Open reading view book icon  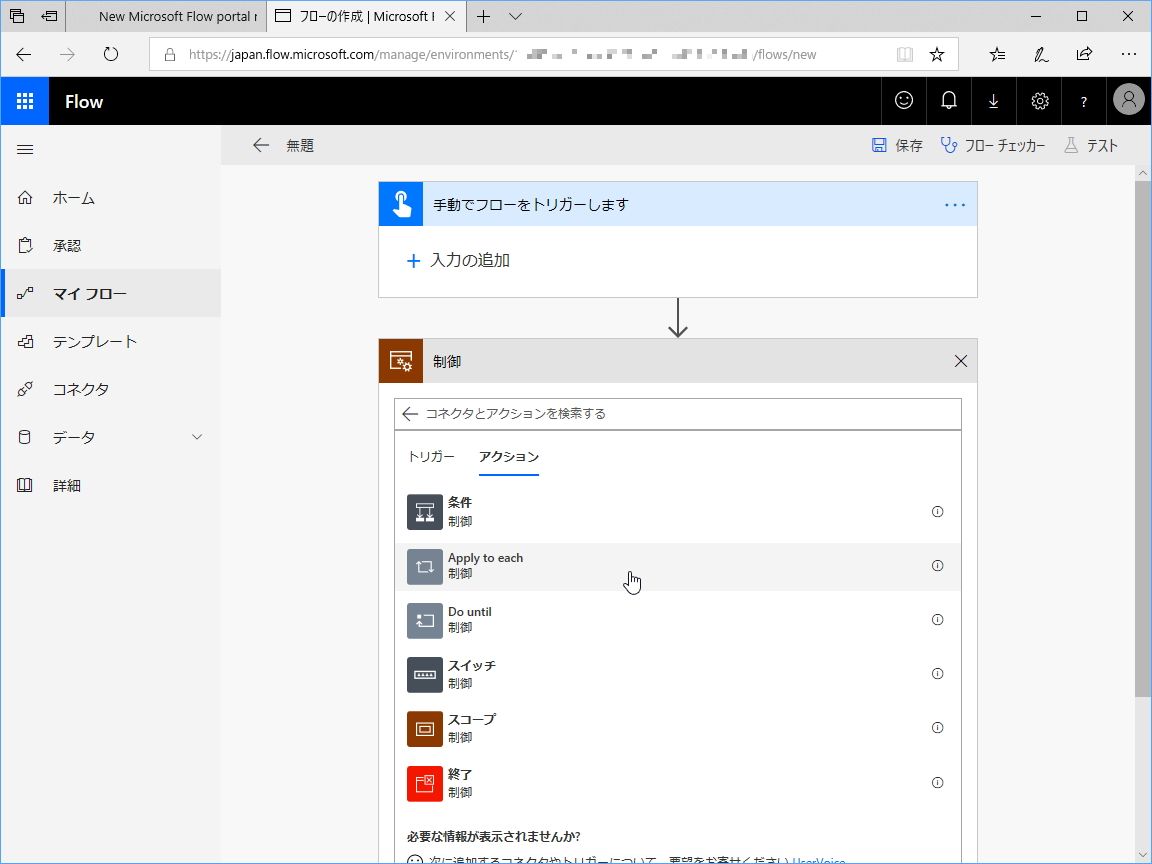[904, 54]
